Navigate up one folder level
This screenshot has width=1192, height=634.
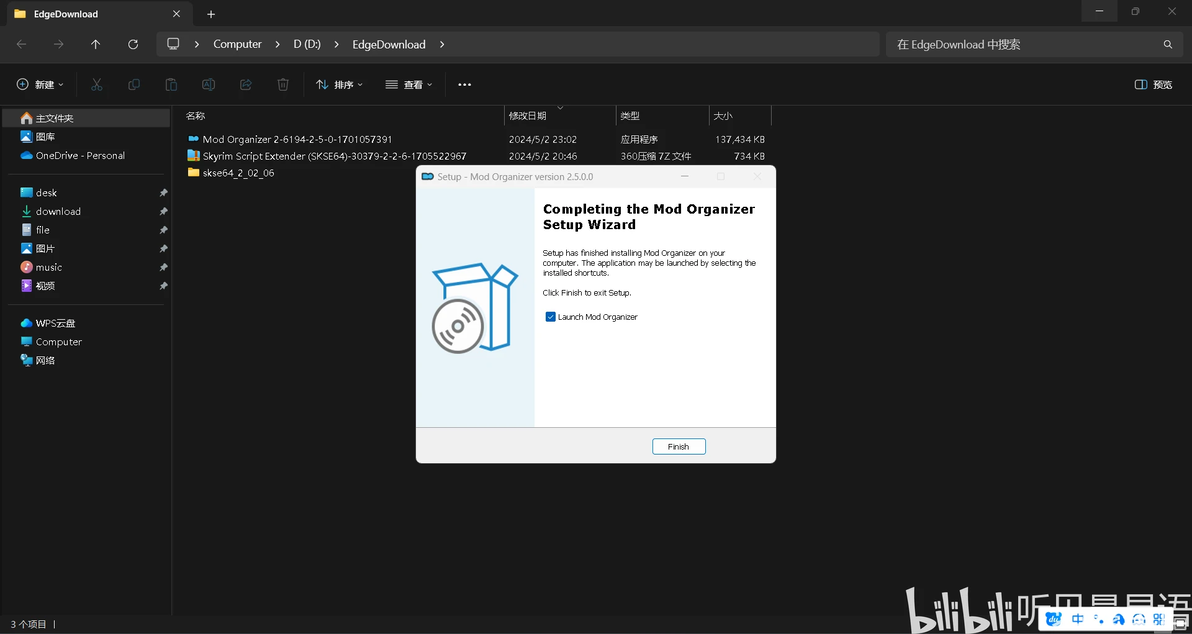(x=96, y=44)
